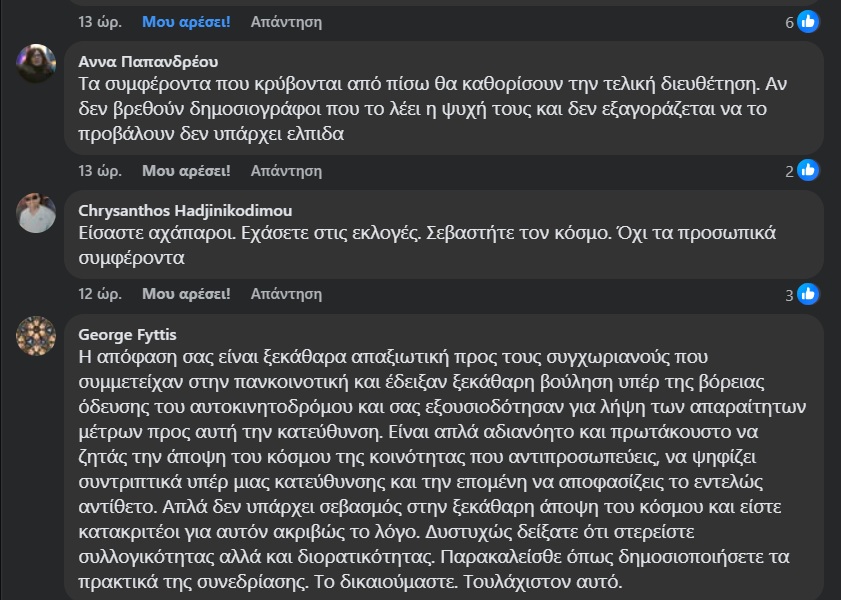The image size is (841, 600).
Task: Click like reaction icon on Άννα Παπανδρέου's comment
Action: (x=808, y=170)
